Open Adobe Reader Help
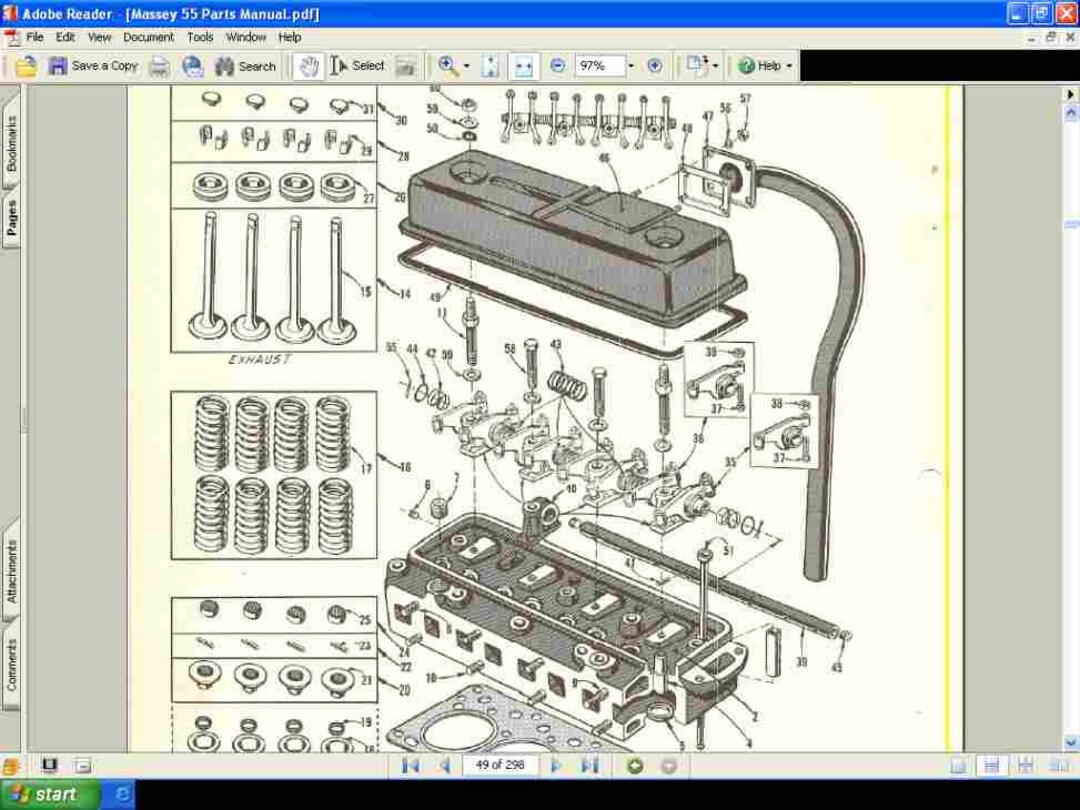 [763, 66]
